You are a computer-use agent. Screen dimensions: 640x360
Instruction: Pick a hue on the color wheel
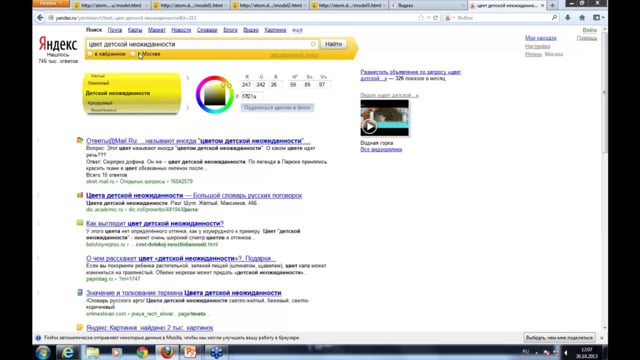215,95
